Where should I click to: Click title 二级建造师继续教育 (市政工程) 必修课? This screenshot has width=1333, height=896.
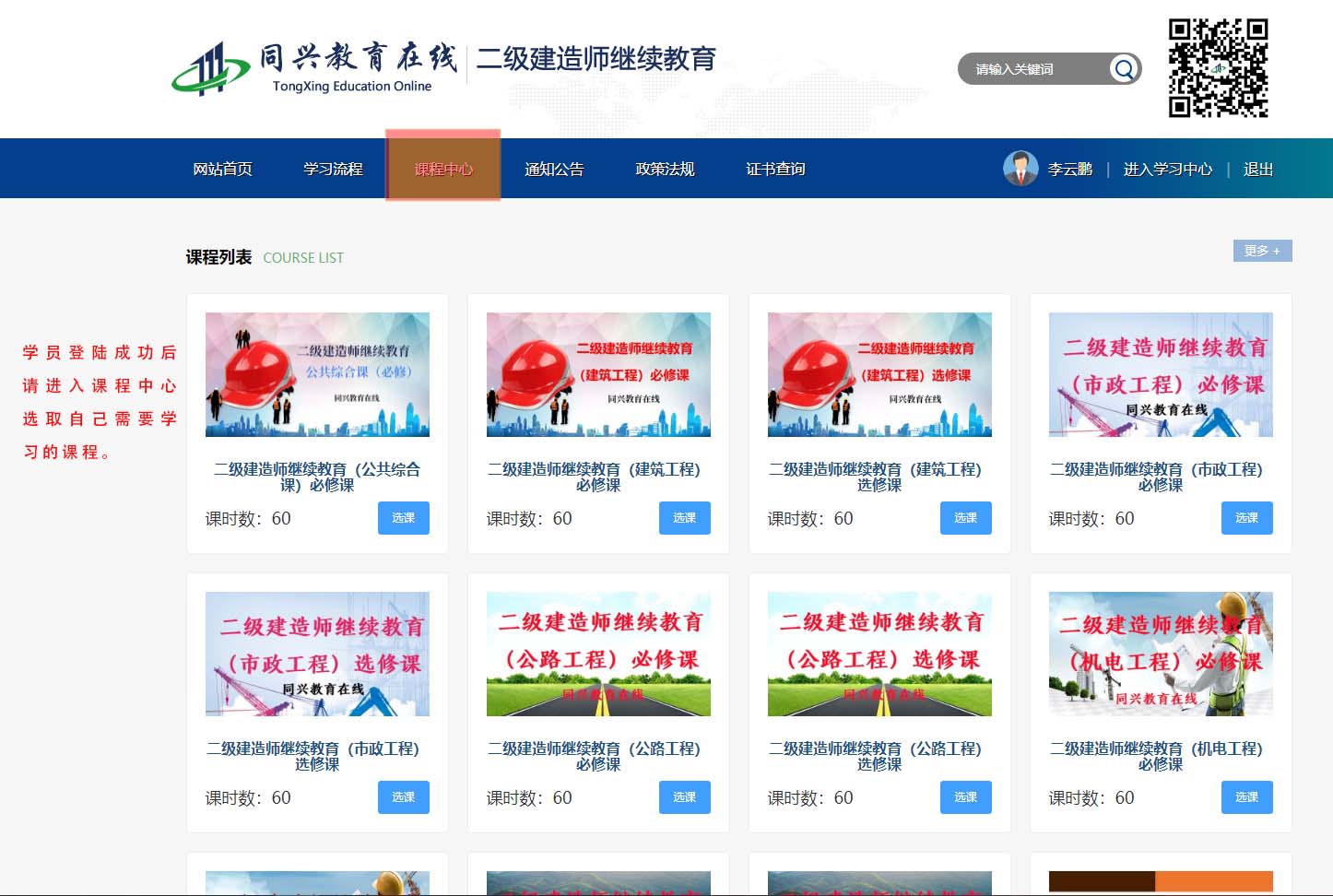(x=1161, y=477)
